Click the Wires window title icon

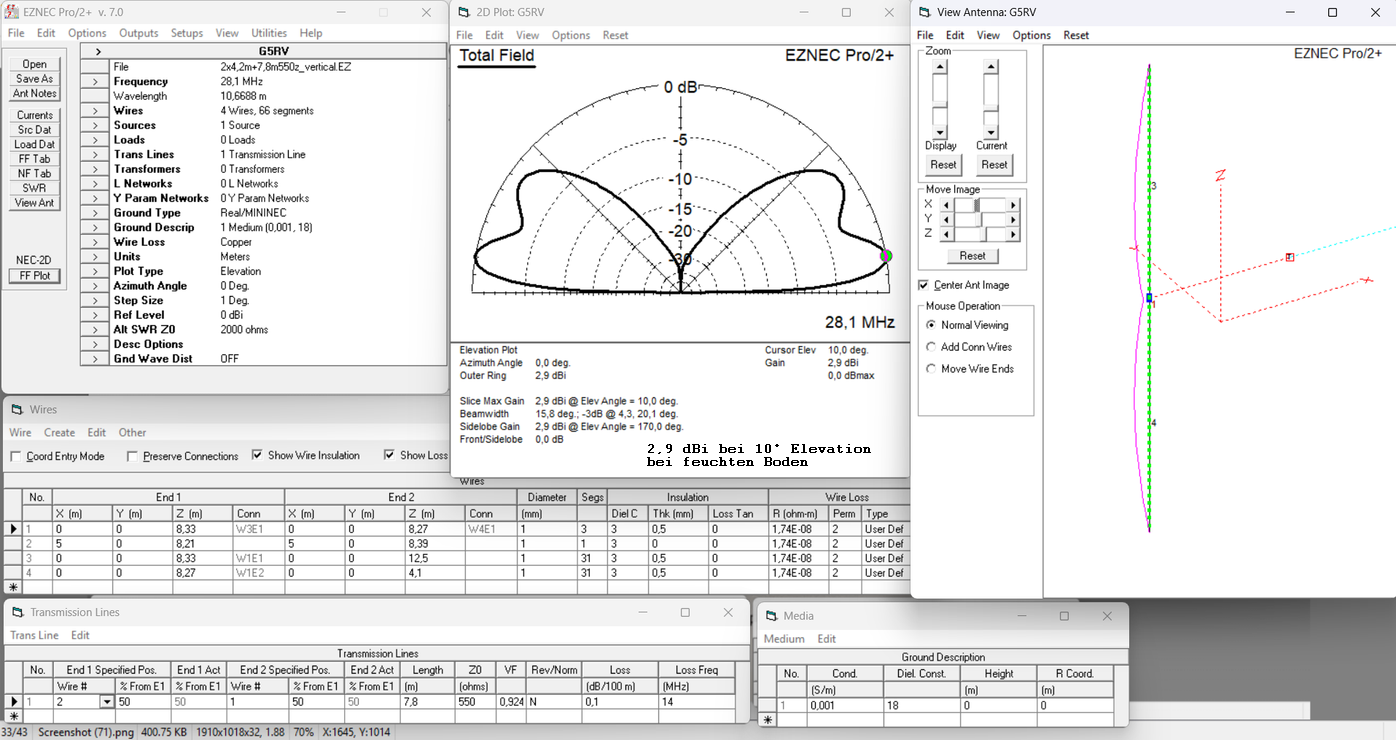coord(16,409)
